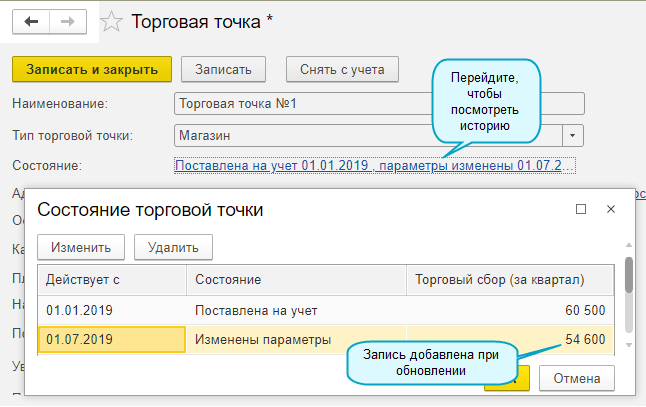Viewport: 646px width, 407px height.
Task: Sort by Действует с column header
Action: (x=111, y=280)
